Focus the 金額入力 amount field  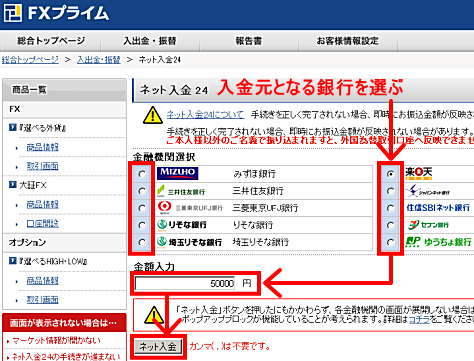pos(185,283)
